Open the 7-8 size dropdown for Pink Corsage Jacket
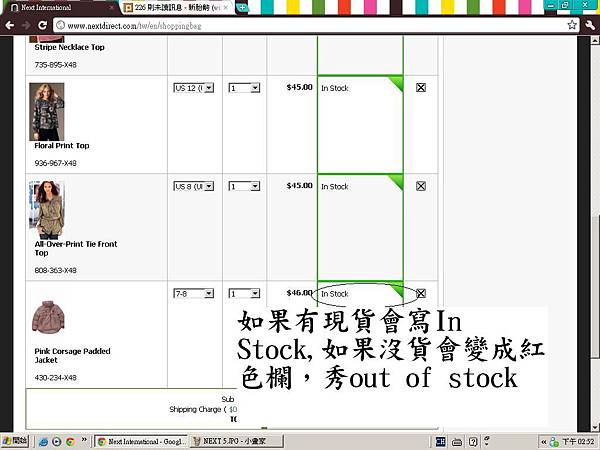 point(193,293)
